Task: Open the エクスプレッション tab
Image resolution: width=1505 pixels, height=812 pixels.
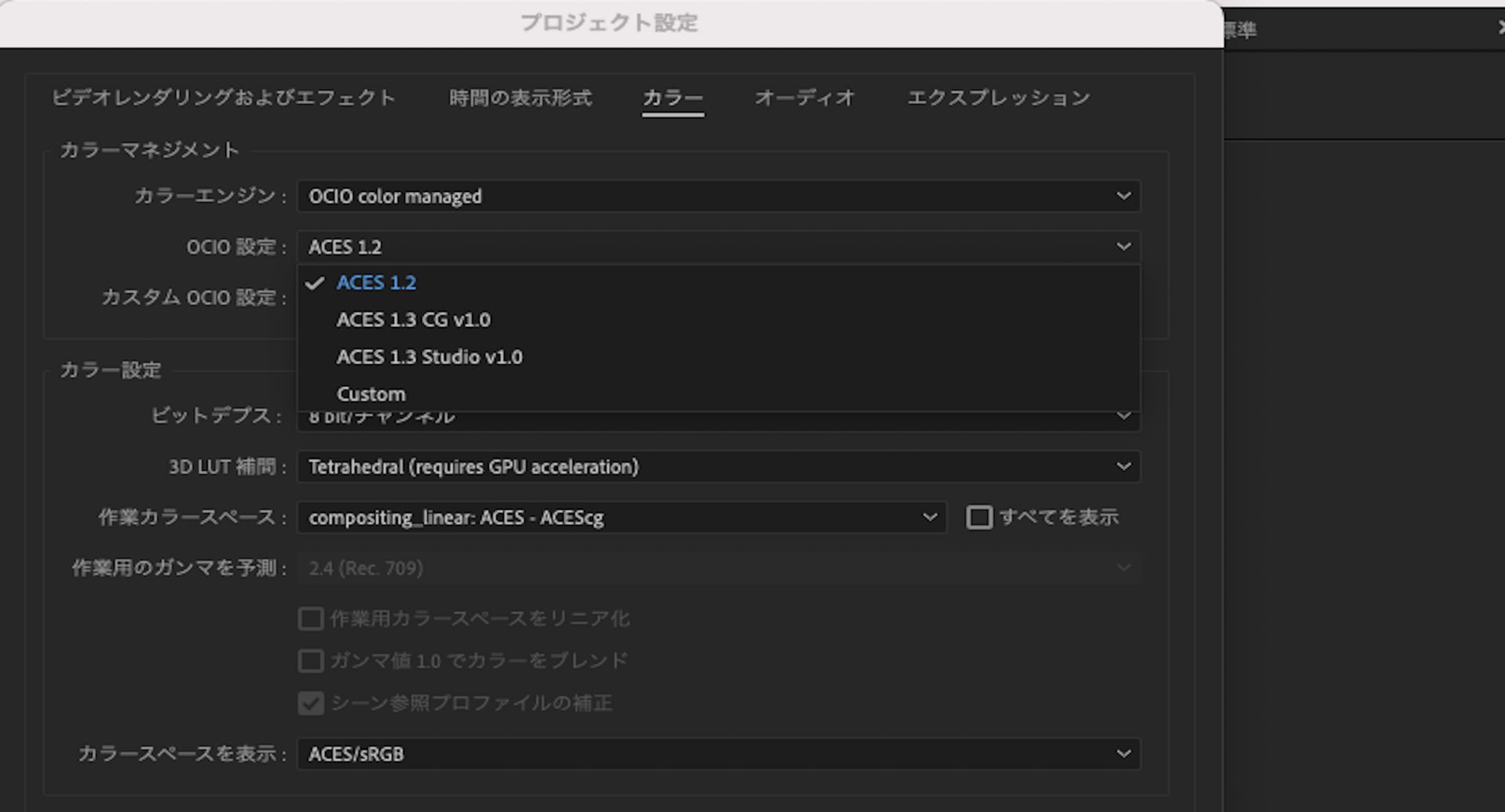Action: (x=998, y=98)
